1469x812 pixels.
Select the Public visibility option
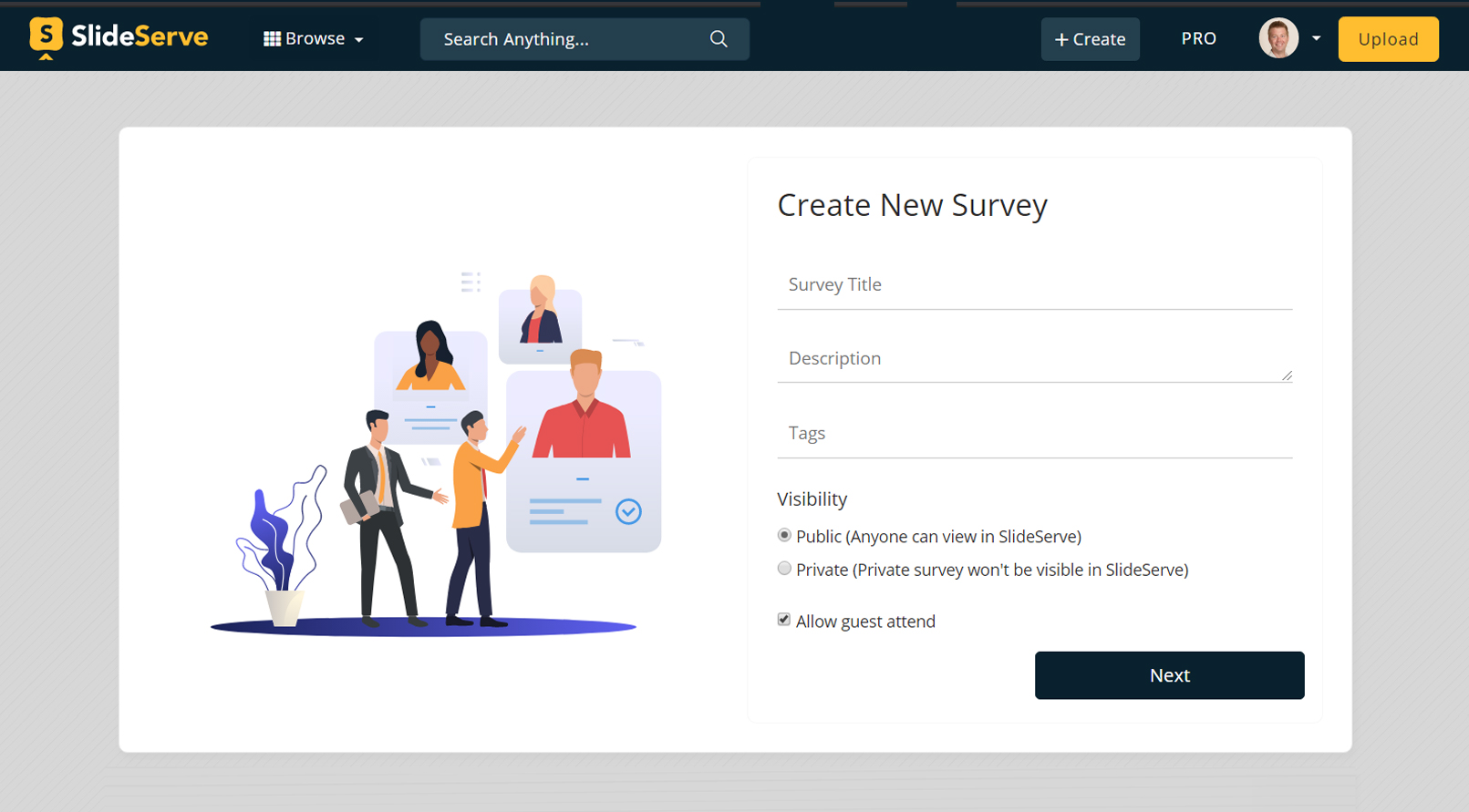coord(784,536)
